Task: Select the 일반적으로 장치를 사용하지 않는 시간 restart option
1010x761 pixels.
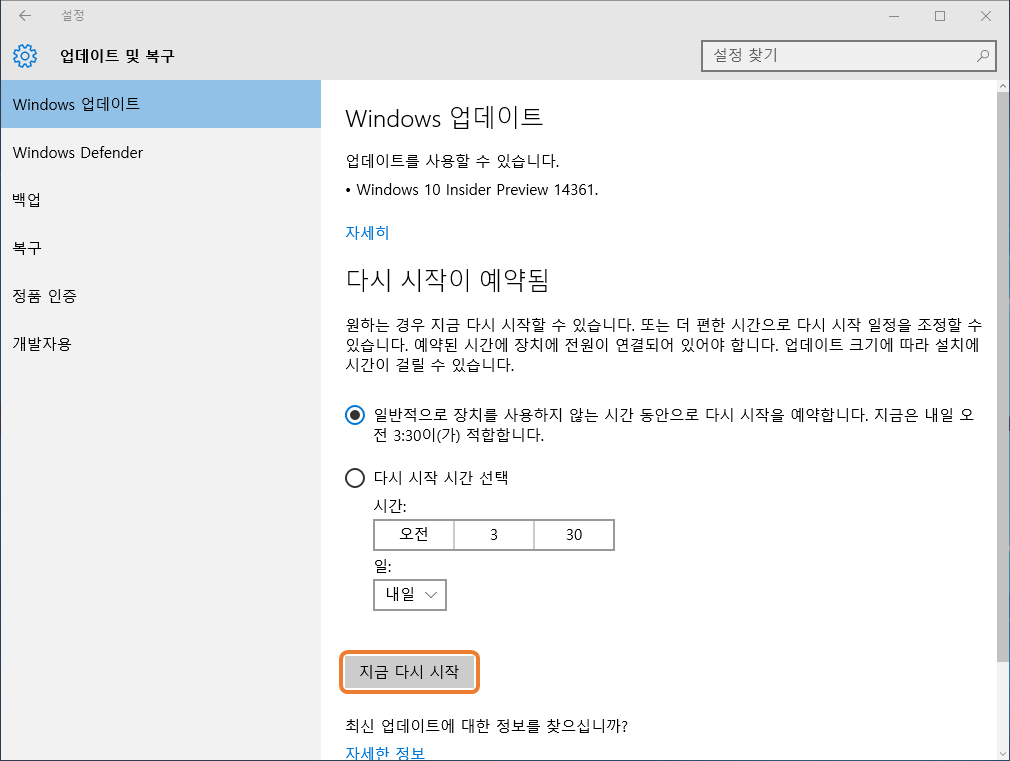Action: click(x=355, y=414)
